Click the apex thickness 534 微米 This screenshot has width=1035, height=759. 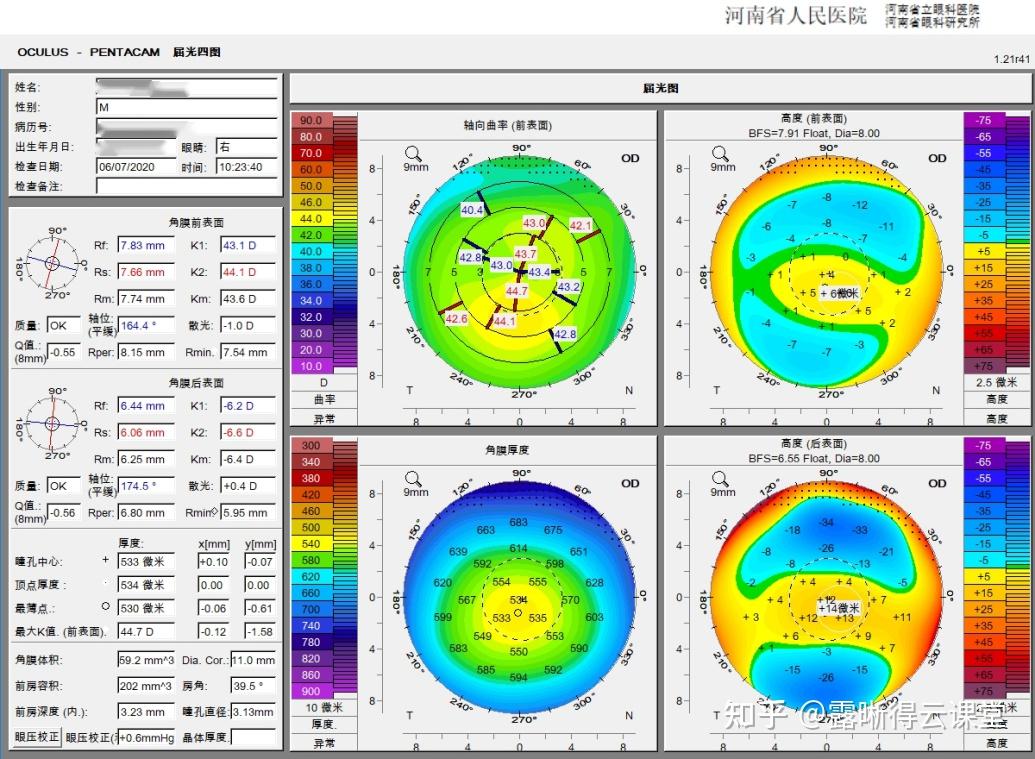click(147, 585)
